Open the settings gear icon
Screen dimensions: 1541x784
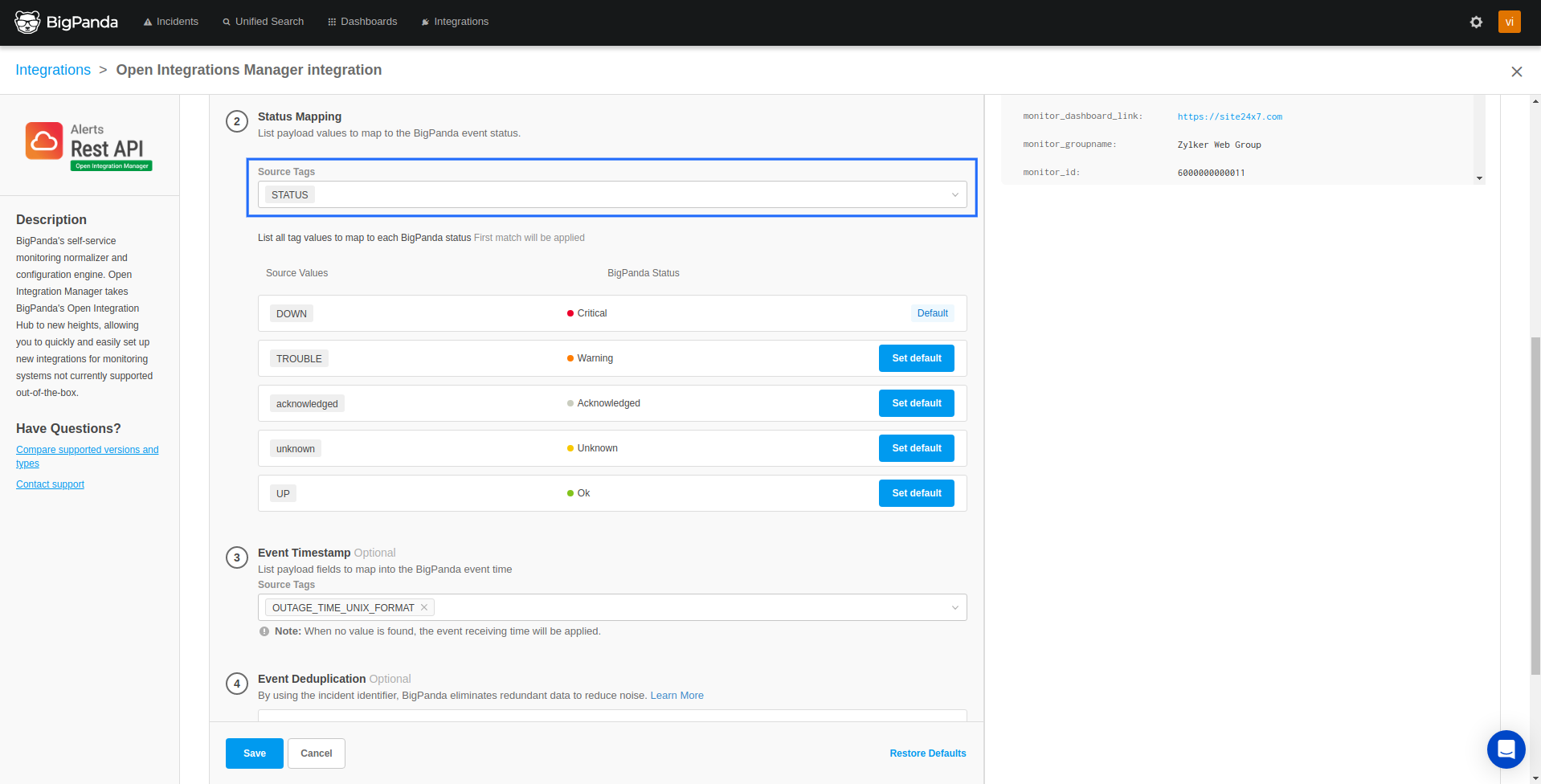(x=1476, y=22)
